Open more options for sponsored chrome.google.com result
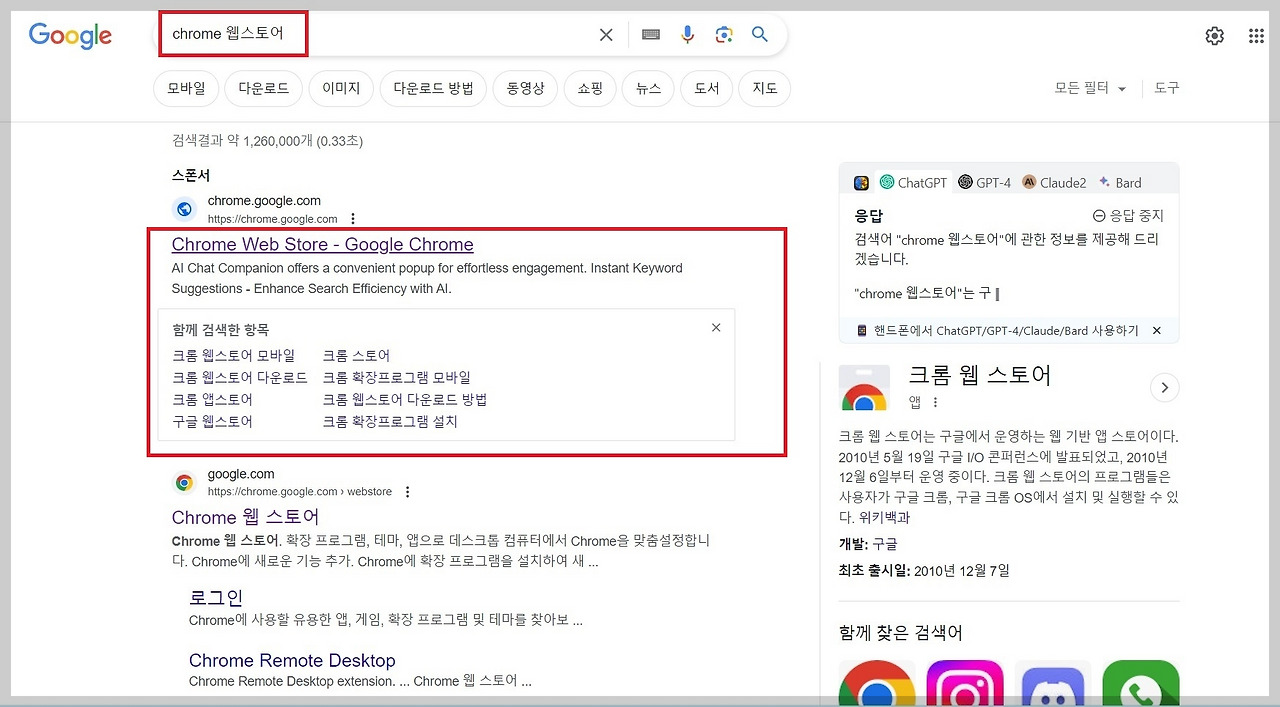The height and width of the screenshot is (707, 1280). click(353, 219)
